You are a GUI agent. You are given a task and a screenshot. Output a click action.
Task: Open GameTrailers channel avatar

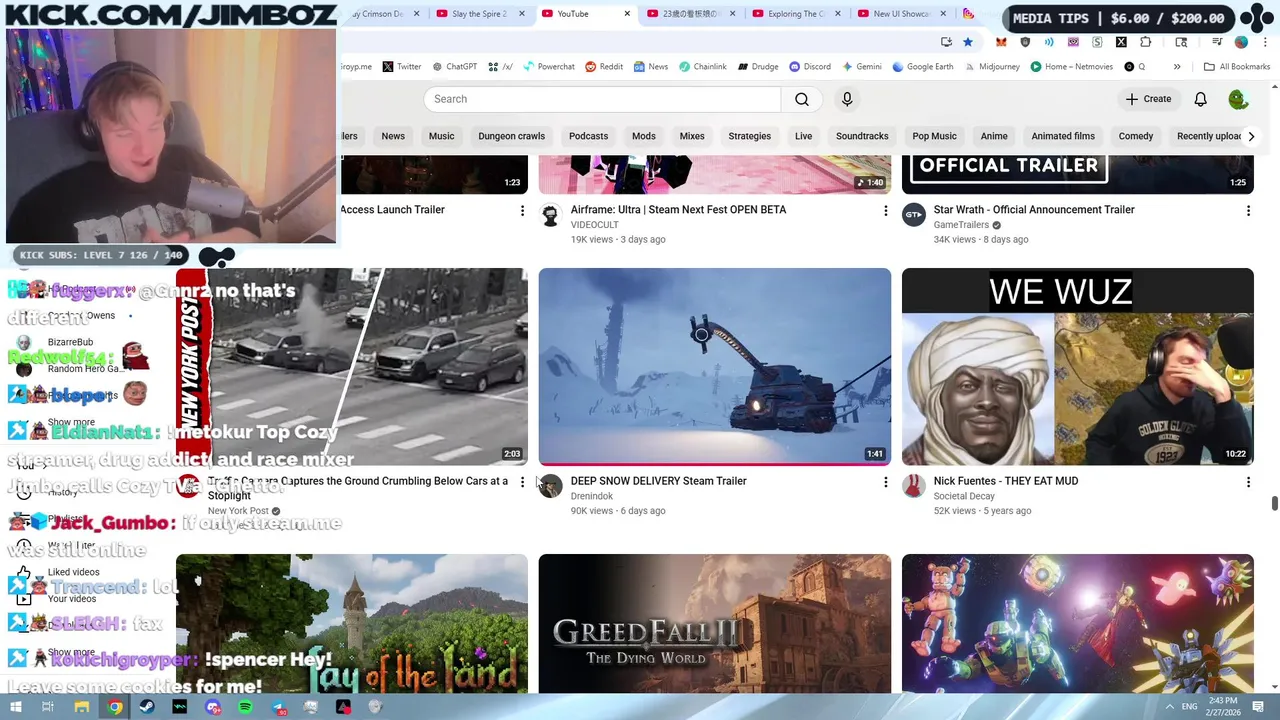914,216
